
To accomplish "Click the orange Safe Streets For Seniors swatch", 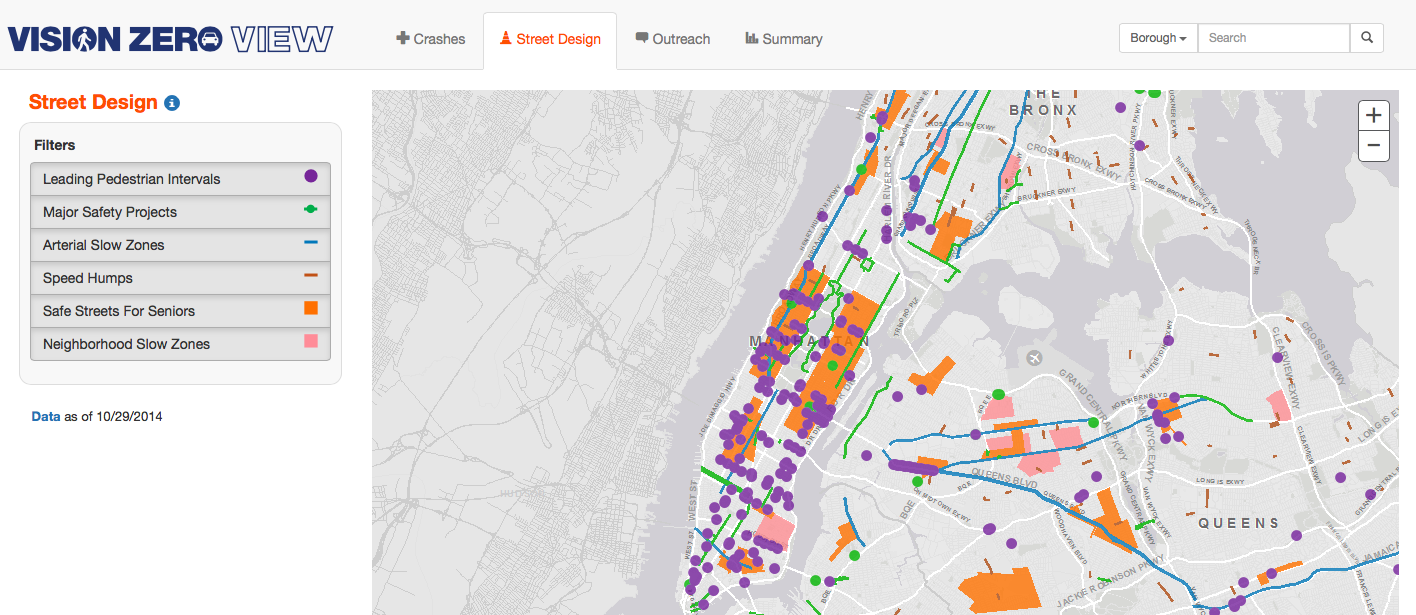I will click(311, 308).
